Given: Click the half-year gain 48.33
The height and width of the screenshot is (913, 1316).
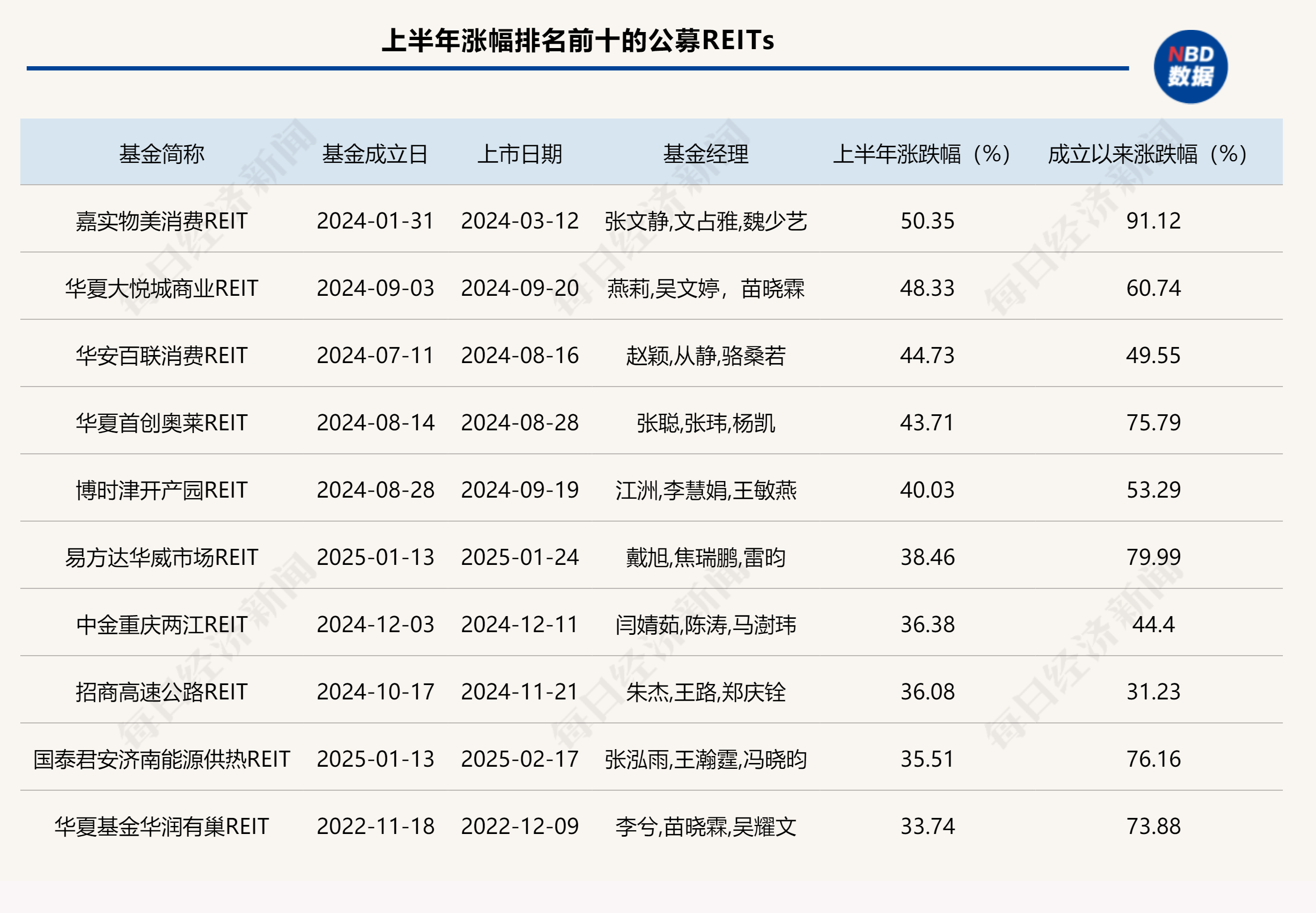Looking at the screenshot, I should coord(927,288).
